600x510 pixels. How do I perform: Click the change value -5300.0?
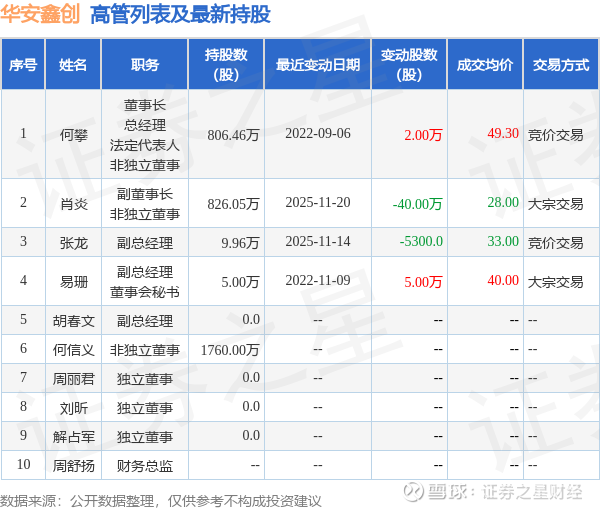tap(421, 241)
